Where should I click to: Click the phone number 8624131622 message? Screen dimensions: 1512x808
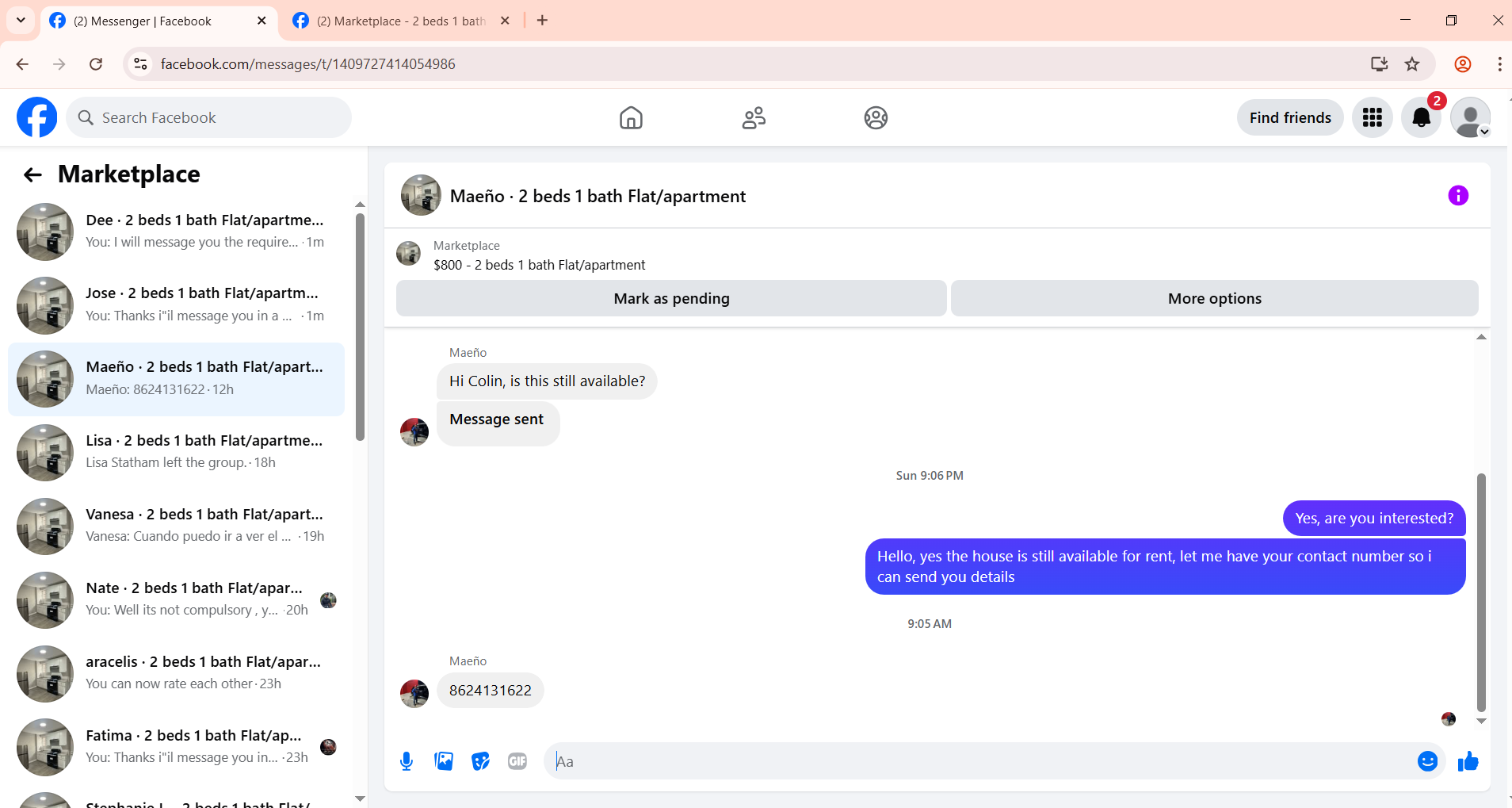[490, 691]
